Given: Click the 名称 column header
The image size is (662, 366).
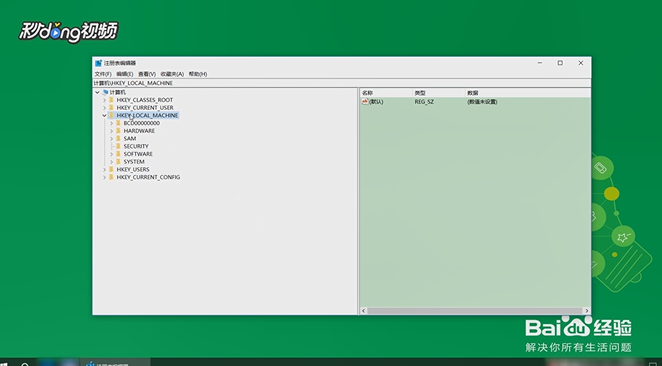Looking at the screenshot, I should [x=386, y=93].
